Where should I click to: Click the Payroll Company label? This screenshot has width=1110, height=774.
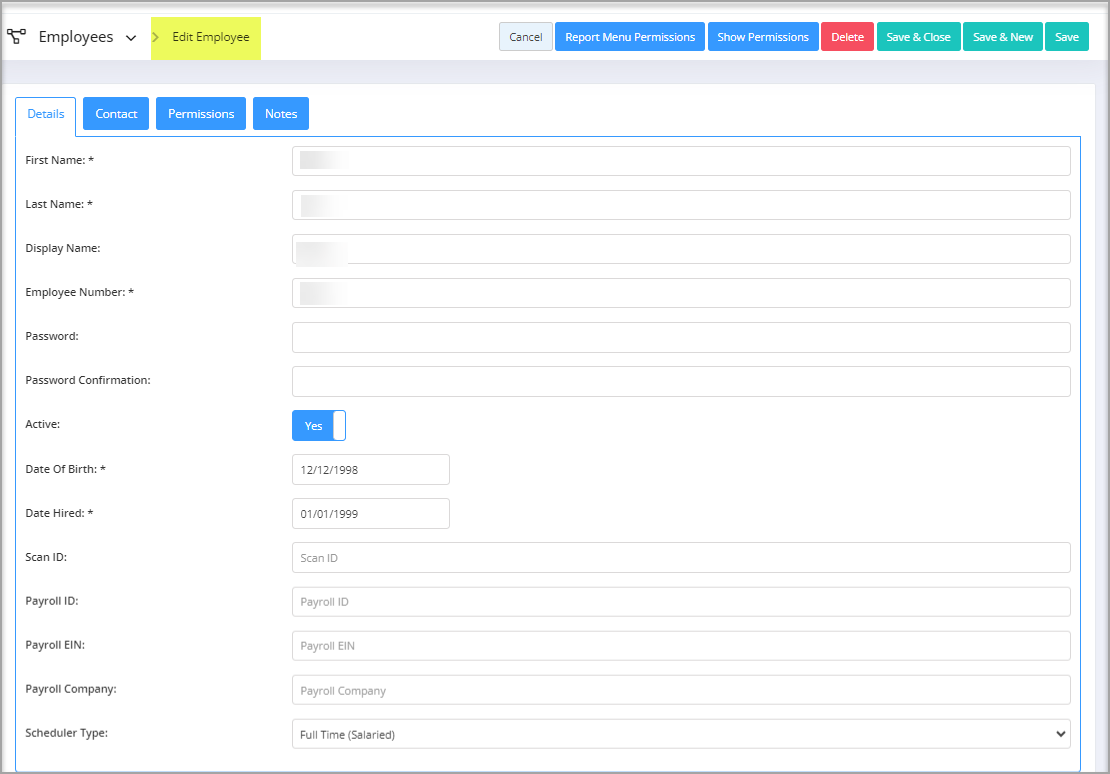click(71, 689)
